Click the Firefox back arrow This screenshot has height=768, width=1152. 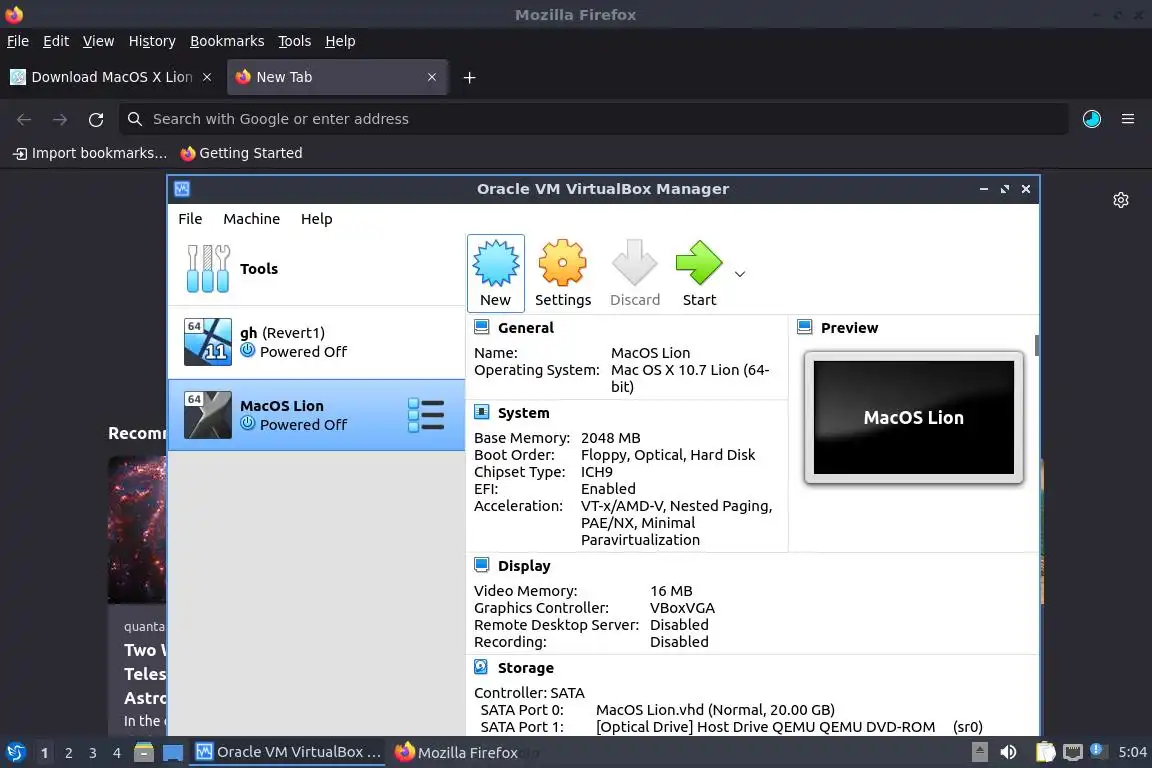coord(24,119)
